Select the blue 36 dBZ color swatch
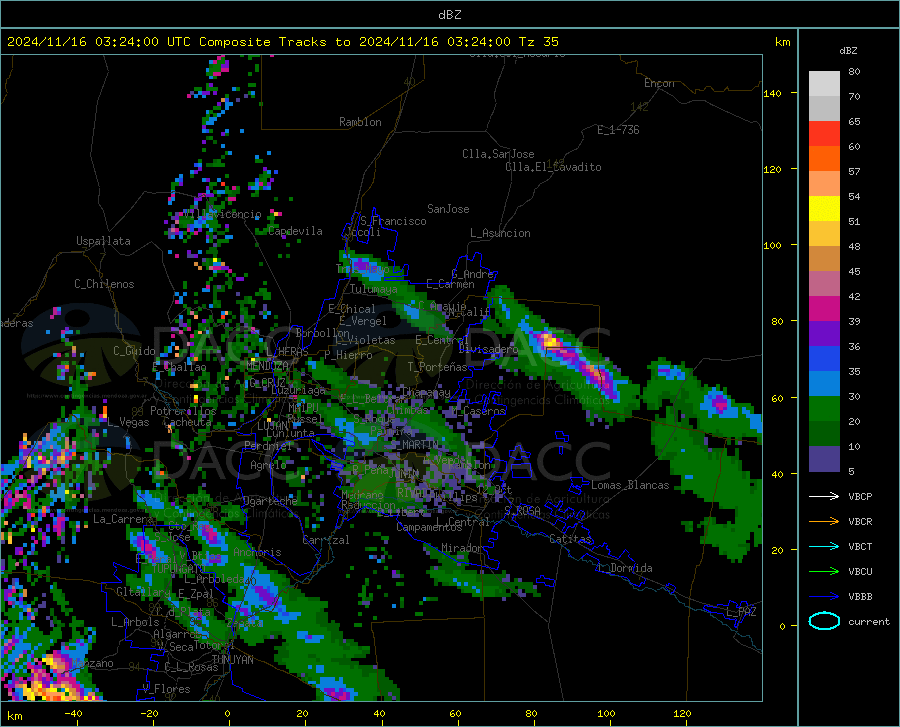 point(824,359)
